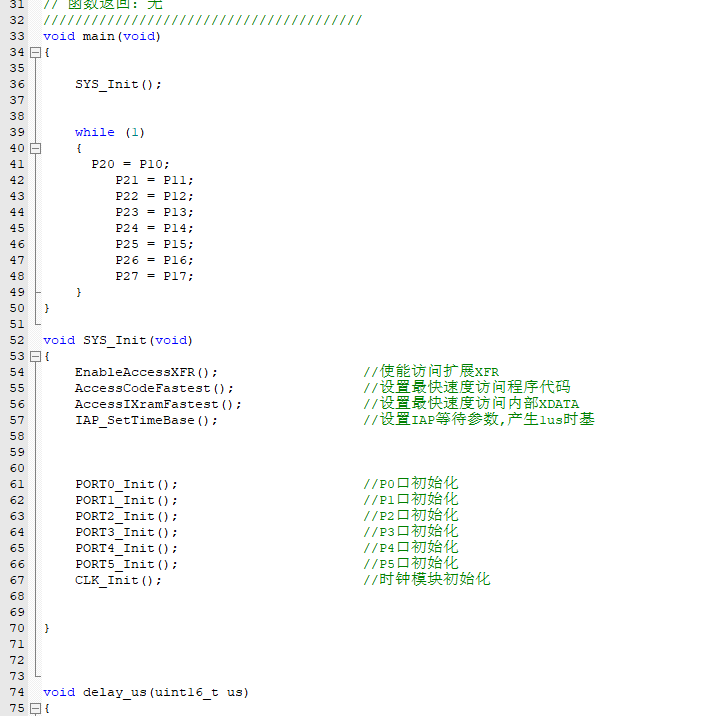Click PORT5_Init(); call
The image size is (726, 716).
(x=126, y=565)
